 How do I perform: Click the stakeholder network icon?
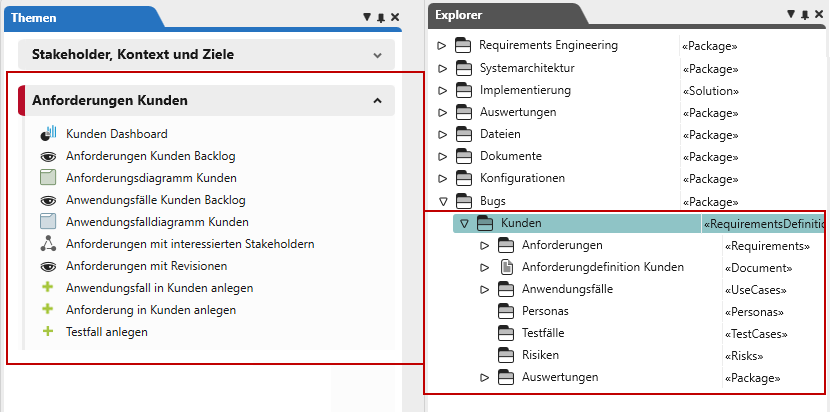pyautogui.click(x=47, y=244)
